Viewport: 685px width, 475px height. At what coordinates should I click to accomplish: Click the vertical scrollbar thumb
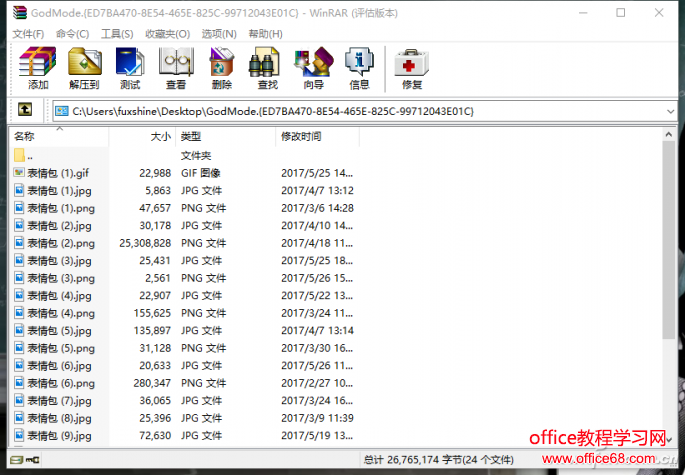[x=668, y=240]
